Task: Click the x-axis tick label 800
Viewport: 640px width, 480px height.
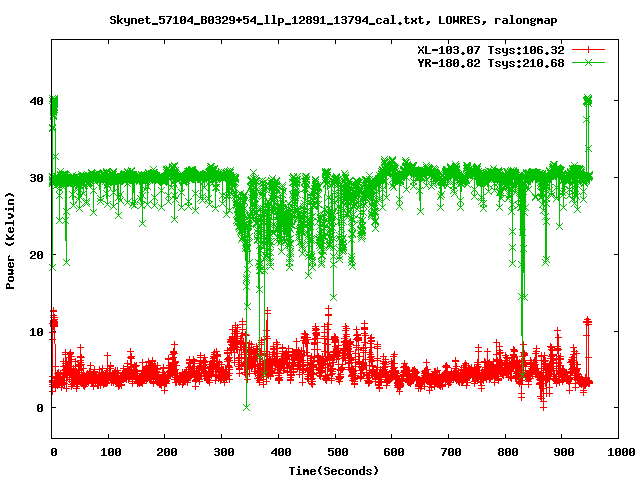Action: [508, 452]
